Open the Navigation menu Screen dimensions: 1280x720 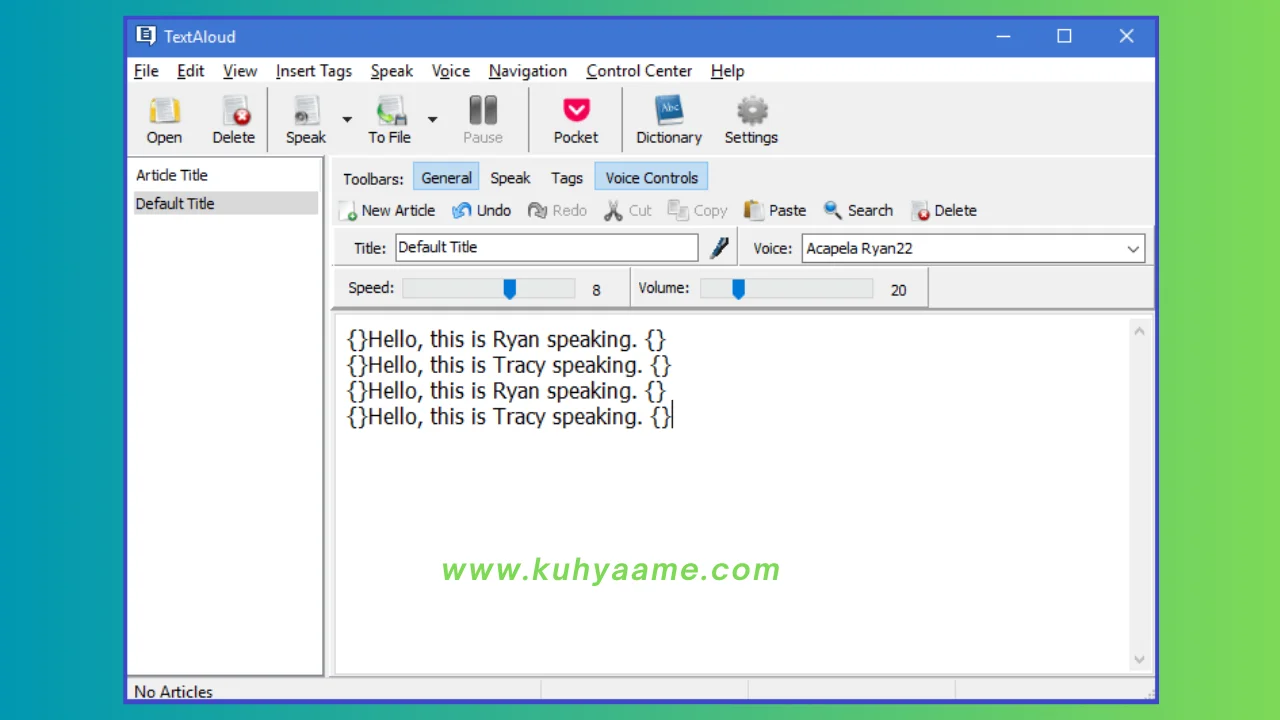click(x=528, y=71)
